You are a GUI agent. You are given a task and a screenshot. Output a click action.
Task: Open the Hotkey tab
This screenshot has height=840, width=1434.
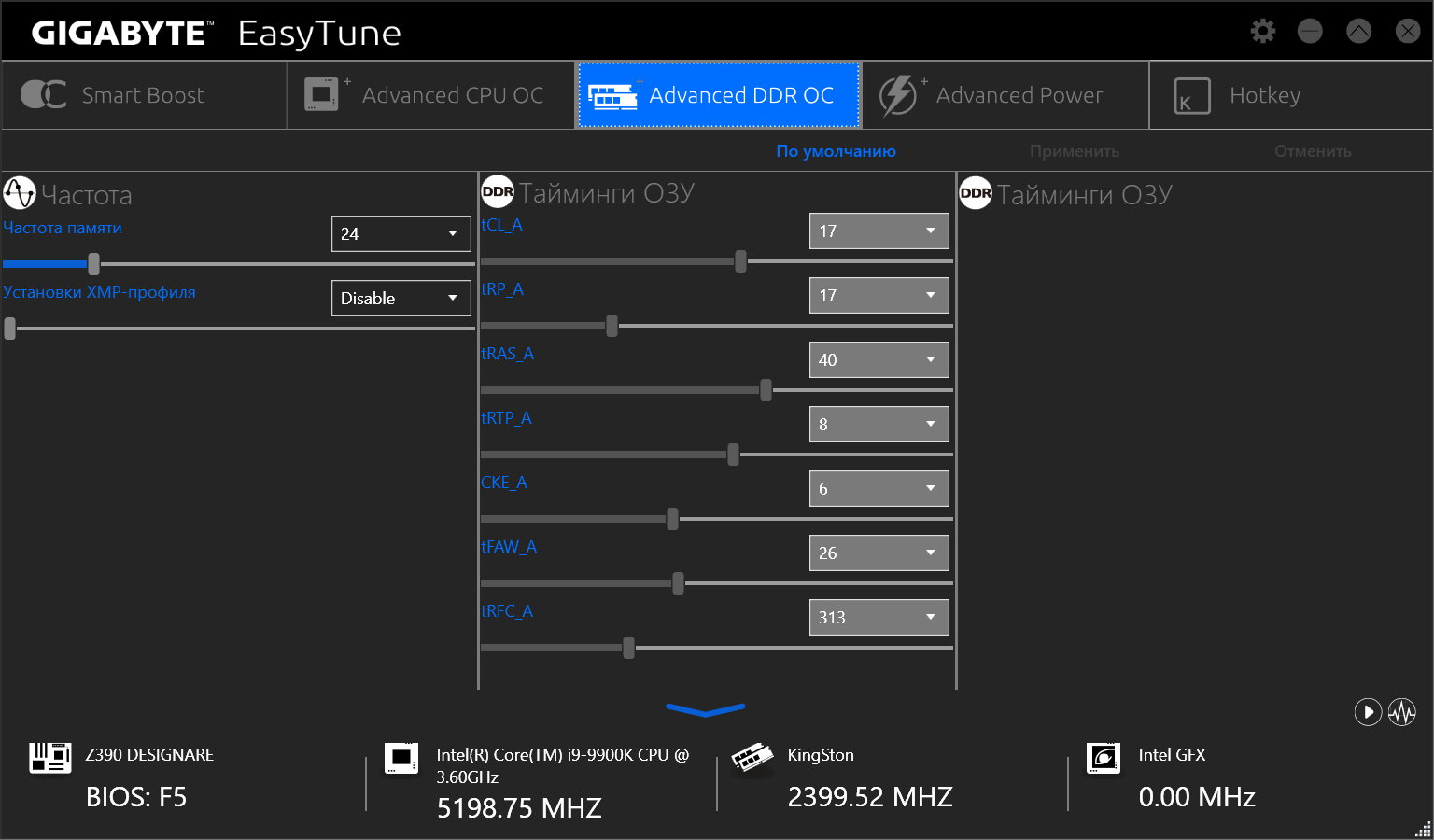pyautogui.click(x=1291, y=95)
